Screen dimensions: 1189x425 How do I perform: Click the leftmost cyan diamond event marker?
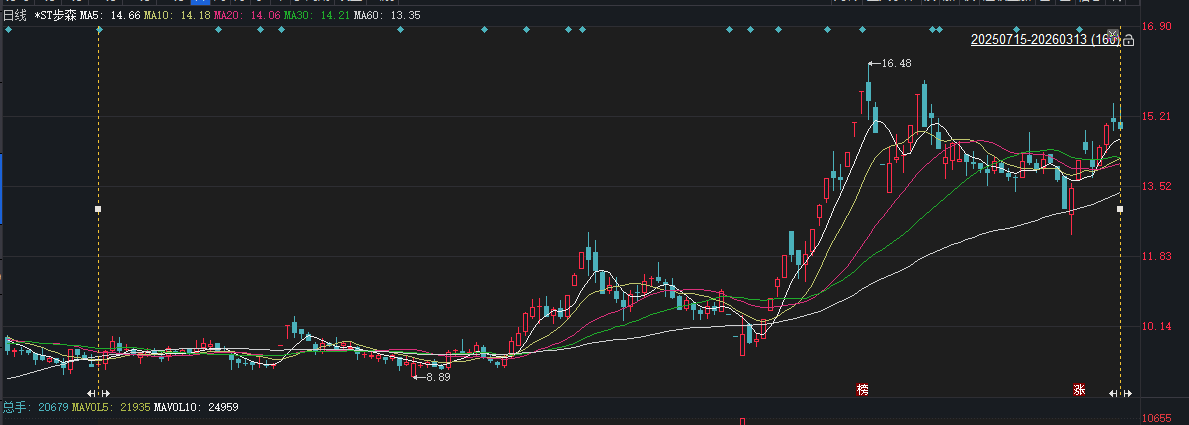[x=8, y=30]
